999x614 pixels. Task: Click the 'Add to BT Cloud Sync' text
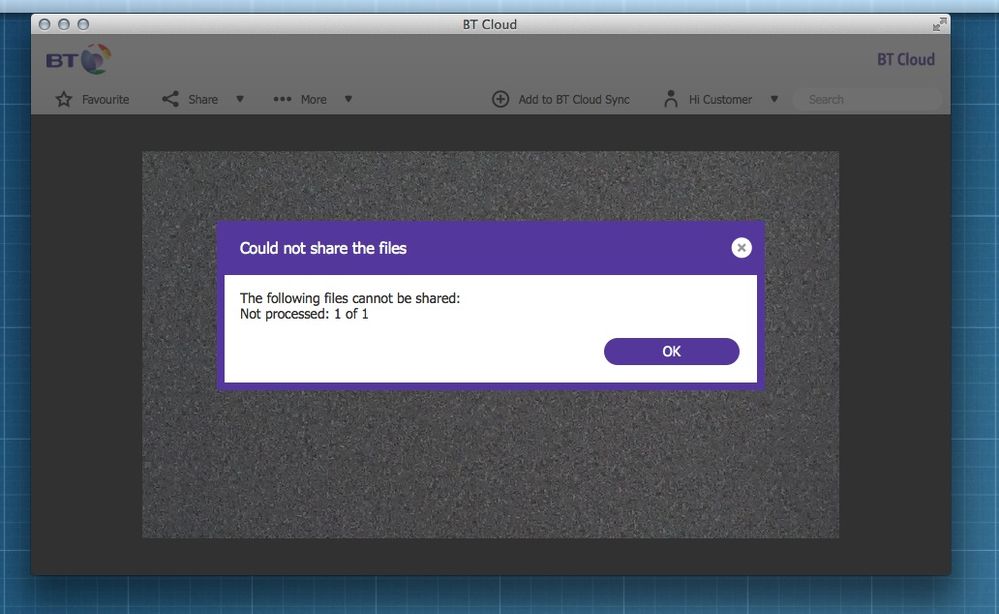574,99
